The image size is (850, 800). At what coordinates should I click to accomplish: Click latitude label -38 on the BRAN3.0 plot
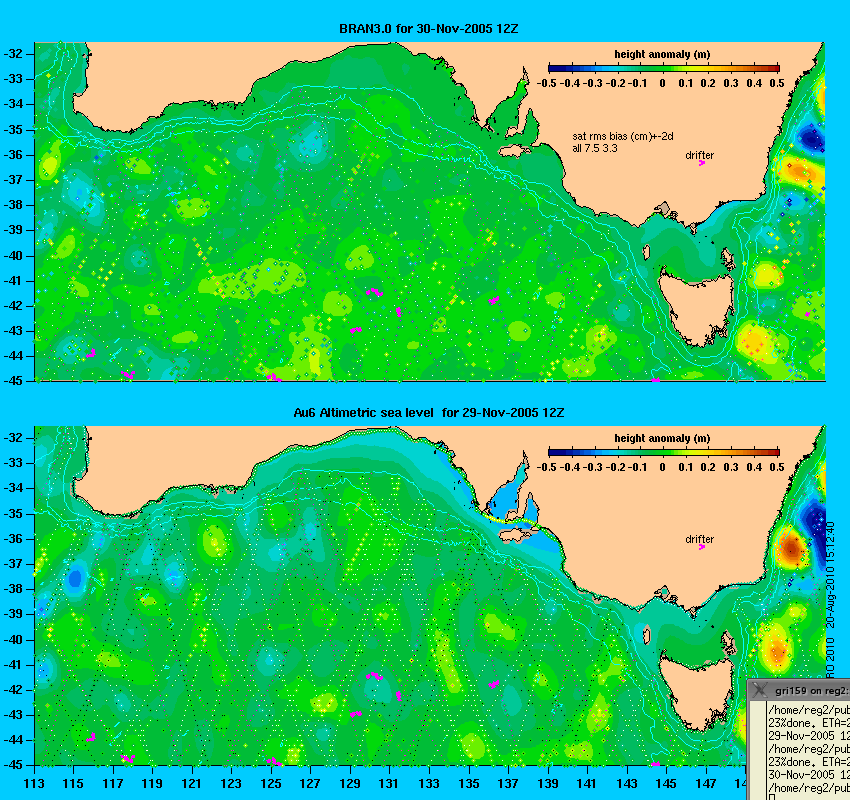coord(14,205)
